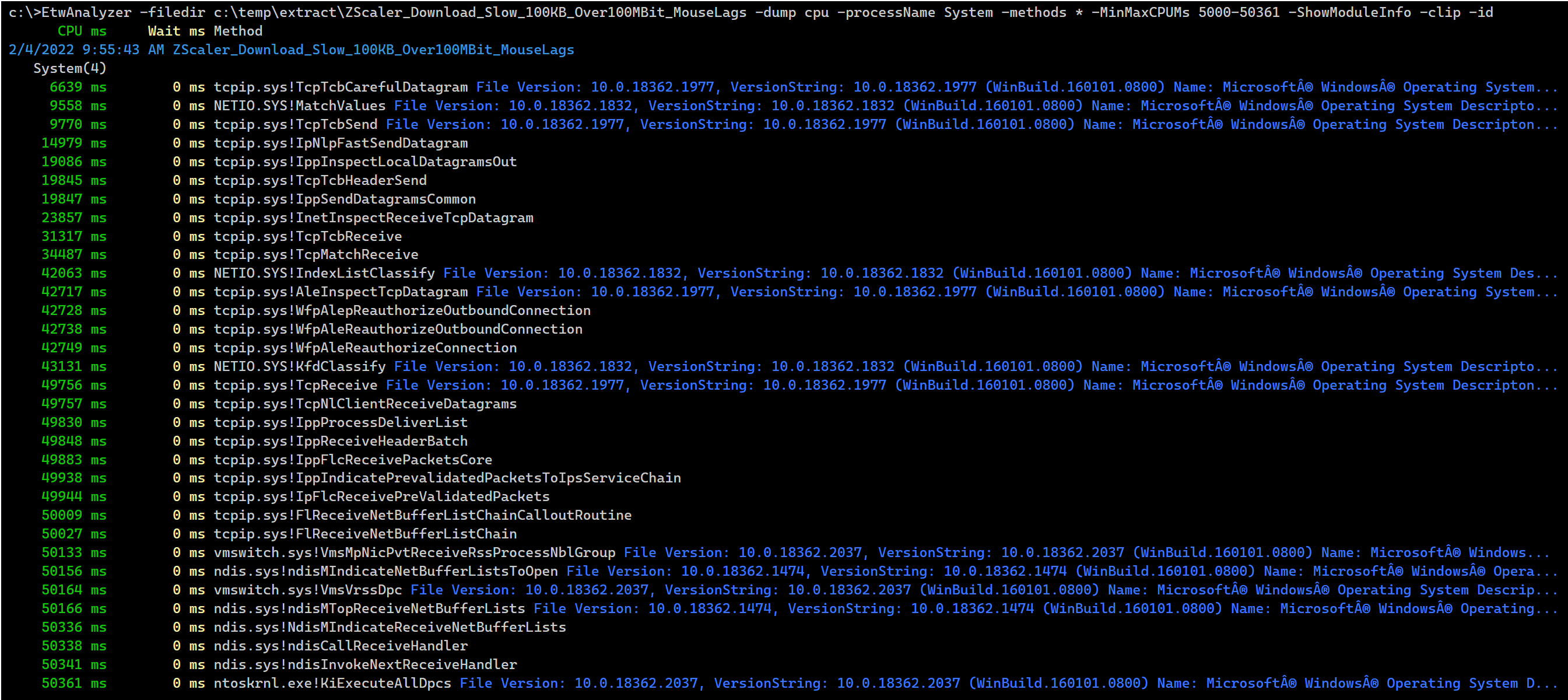The height and width of the screenshot is (700, 1568).
Task: Click tcpip.sys!TcpTcbHeaderSend method entry
Action: click(x=320, y=180)
